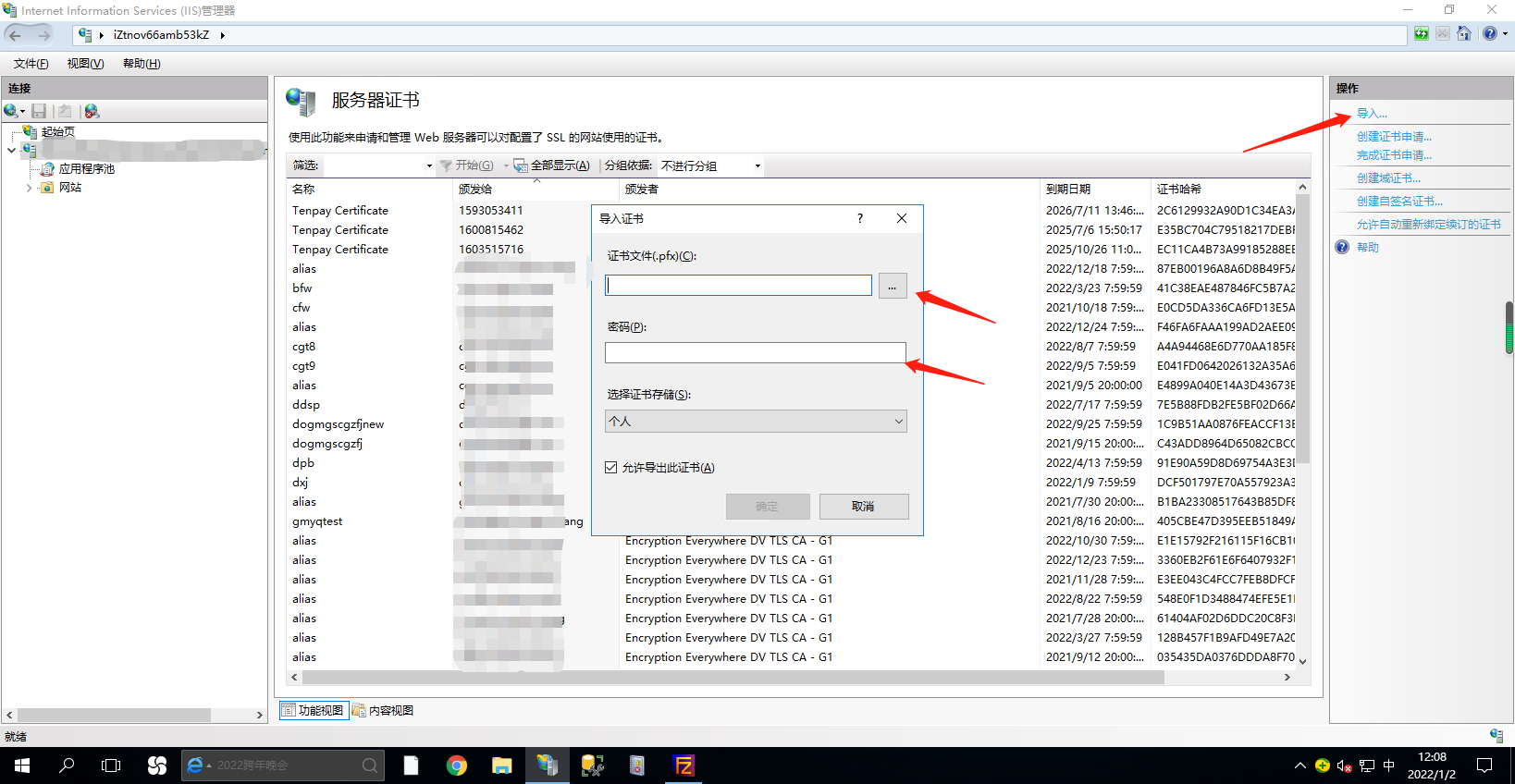Viewport: 1515px width, 784px height.
Task: Launch Google Chrome from the taskbar
Action: (457, 766)
